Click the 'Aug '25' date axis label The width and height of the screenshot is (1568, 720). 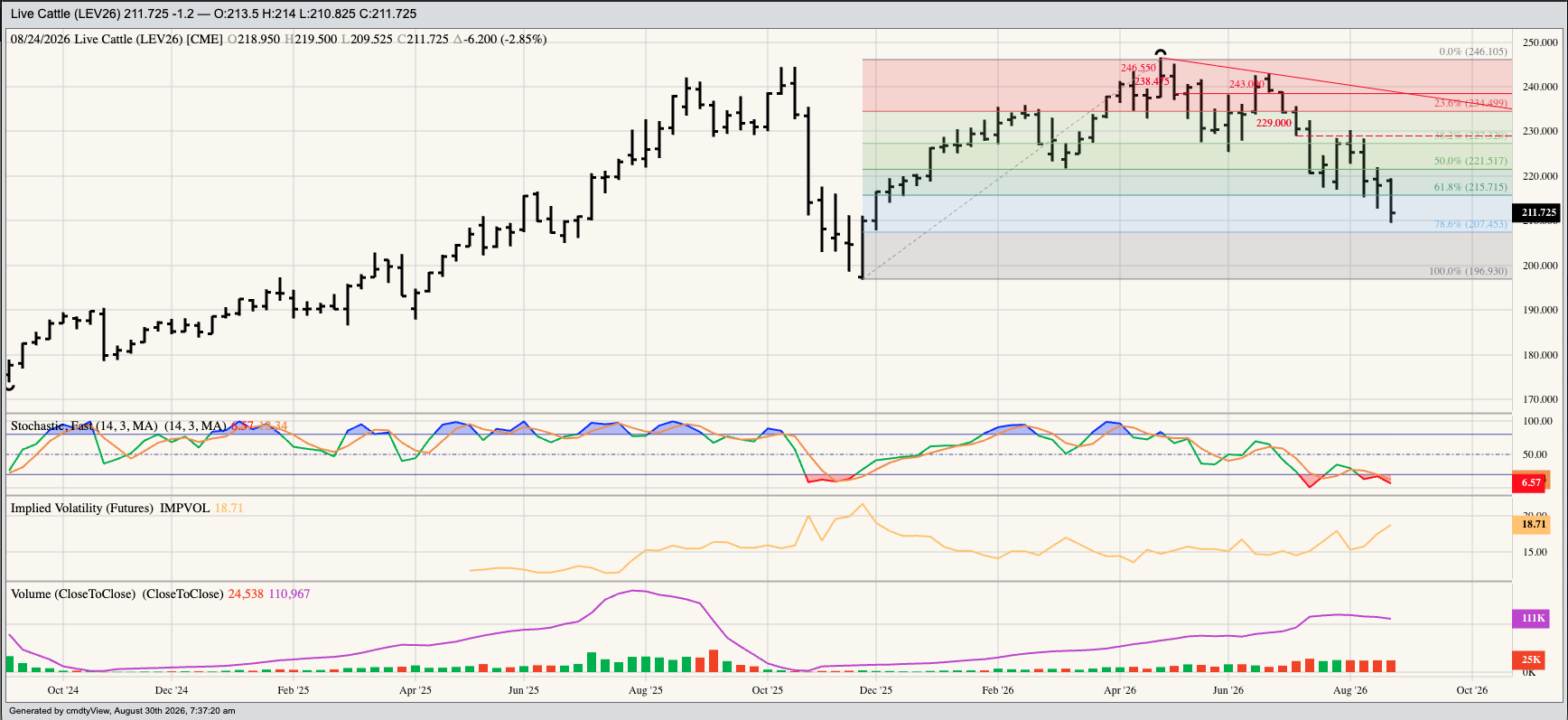646,690
